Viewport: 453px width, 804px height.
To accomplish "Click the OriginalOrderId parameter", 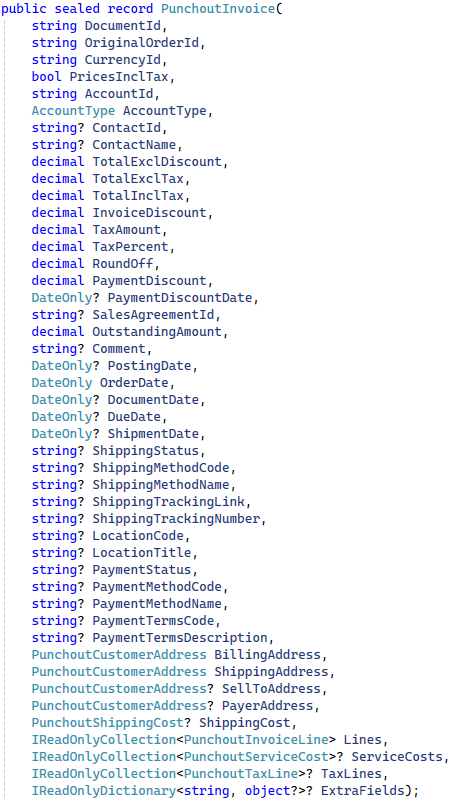I will tap(142, 43).
